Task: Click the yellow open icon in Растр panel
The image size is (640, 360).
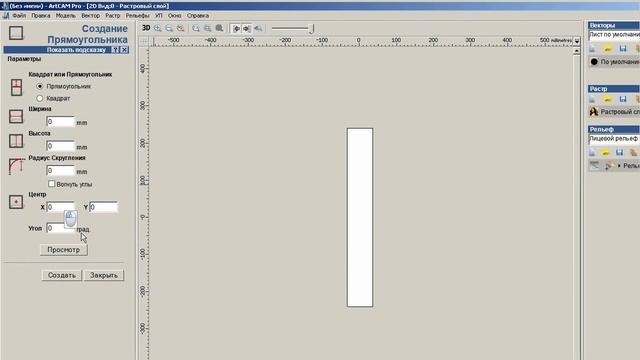Action: click(608, 99)
